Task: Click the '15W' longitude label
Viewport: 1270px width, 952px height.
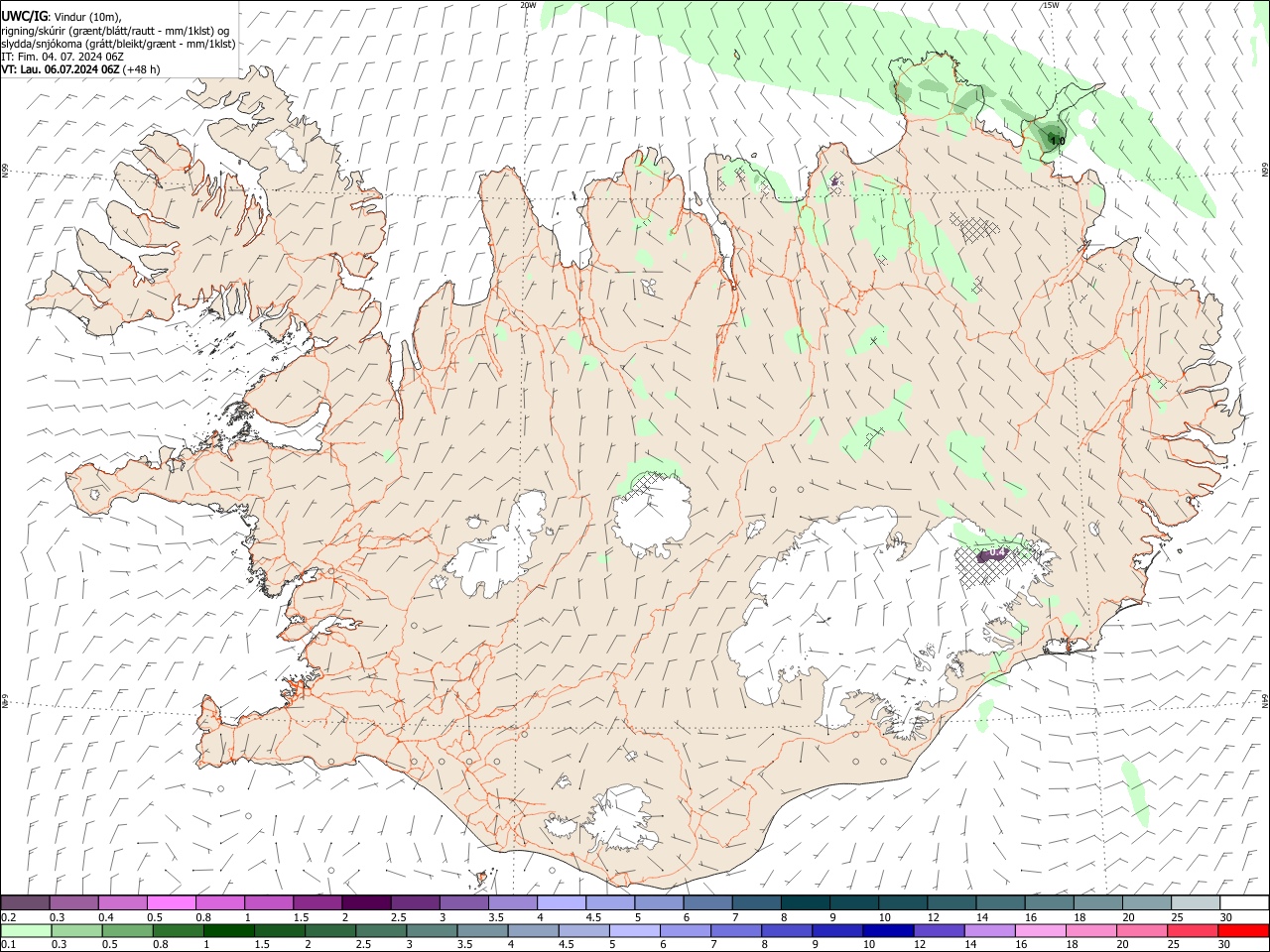Action: (x=1051, y=5)
